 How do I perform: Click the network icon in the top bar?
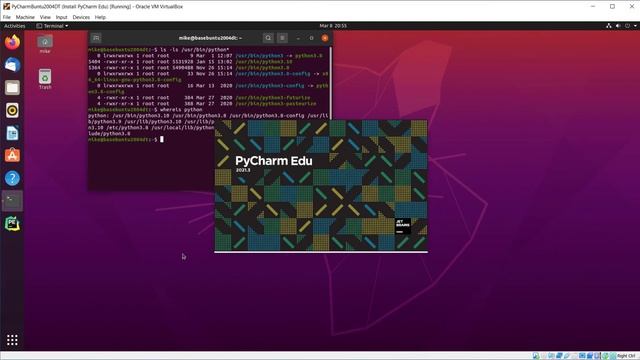pyautogui.click(x=609, y=26)
